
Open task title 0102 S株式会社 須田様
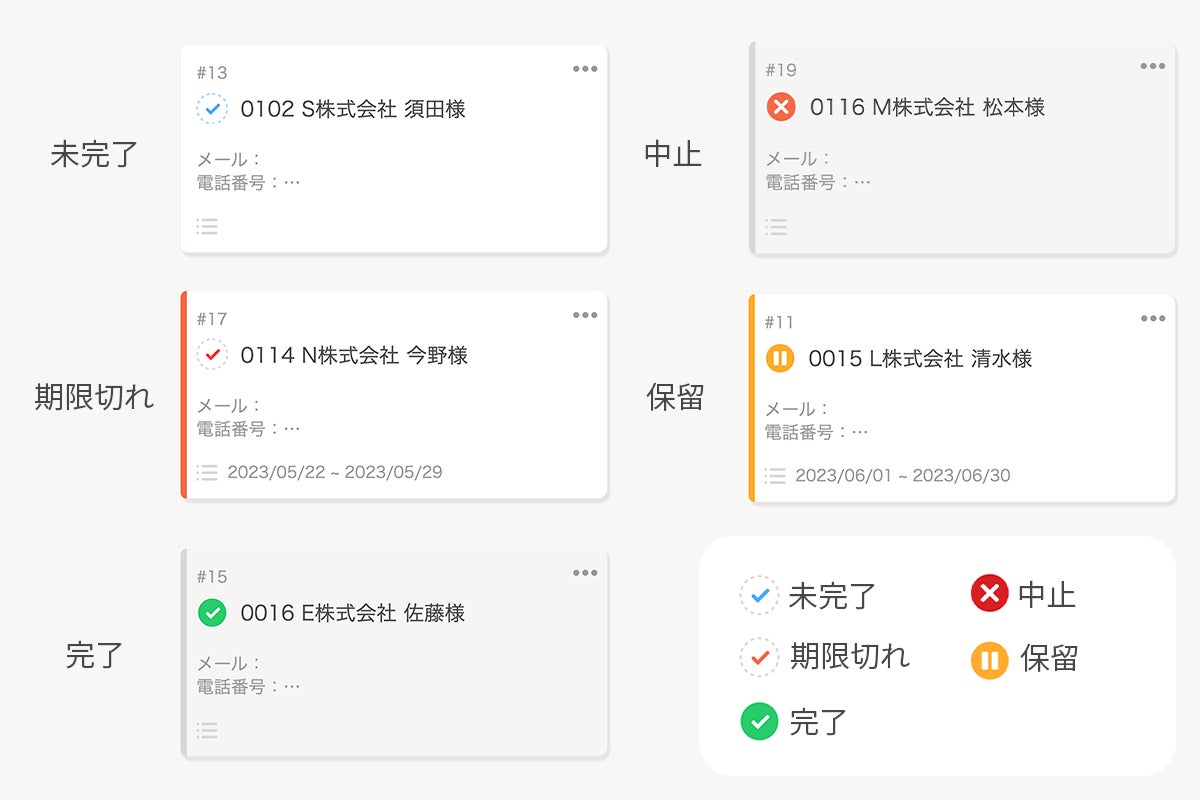pos(353,109)
